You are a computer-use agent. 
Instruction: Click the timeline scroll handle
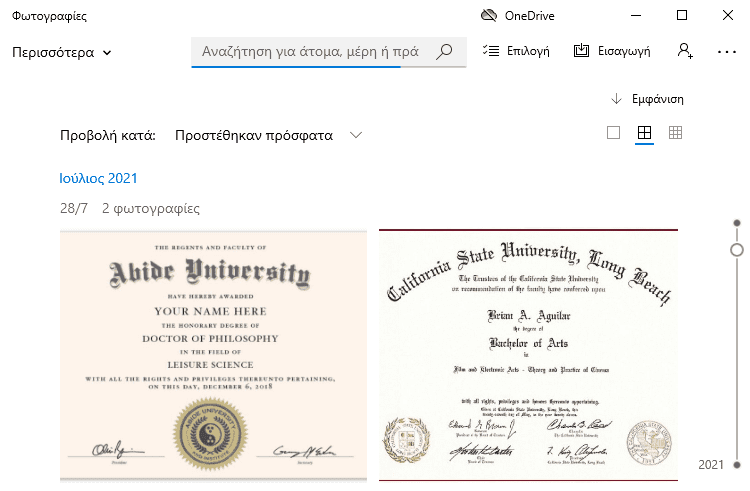(737, 250)
